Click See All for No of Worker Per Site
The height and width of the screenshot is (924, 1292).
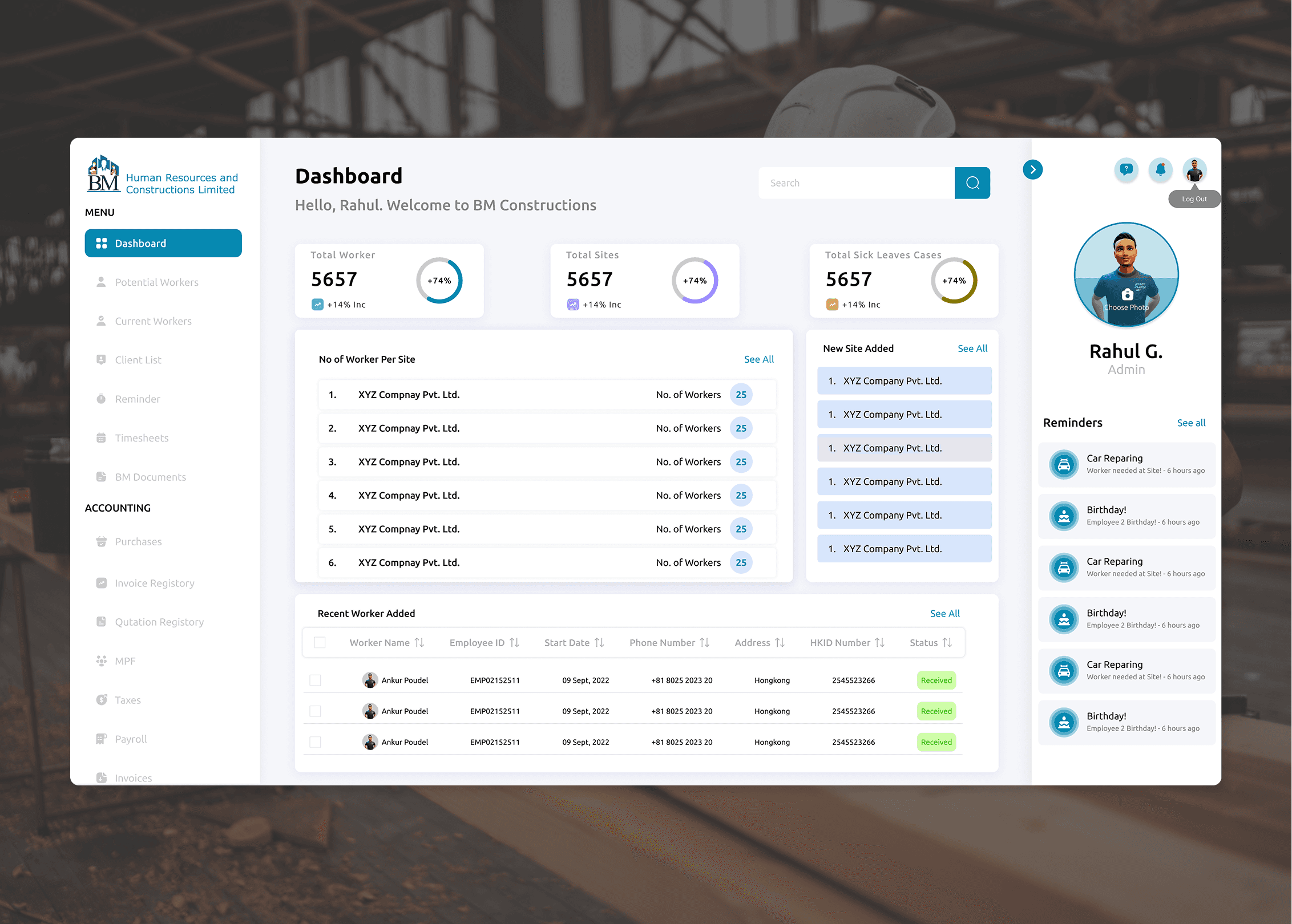pyautogui.click(x=758, y=359)
